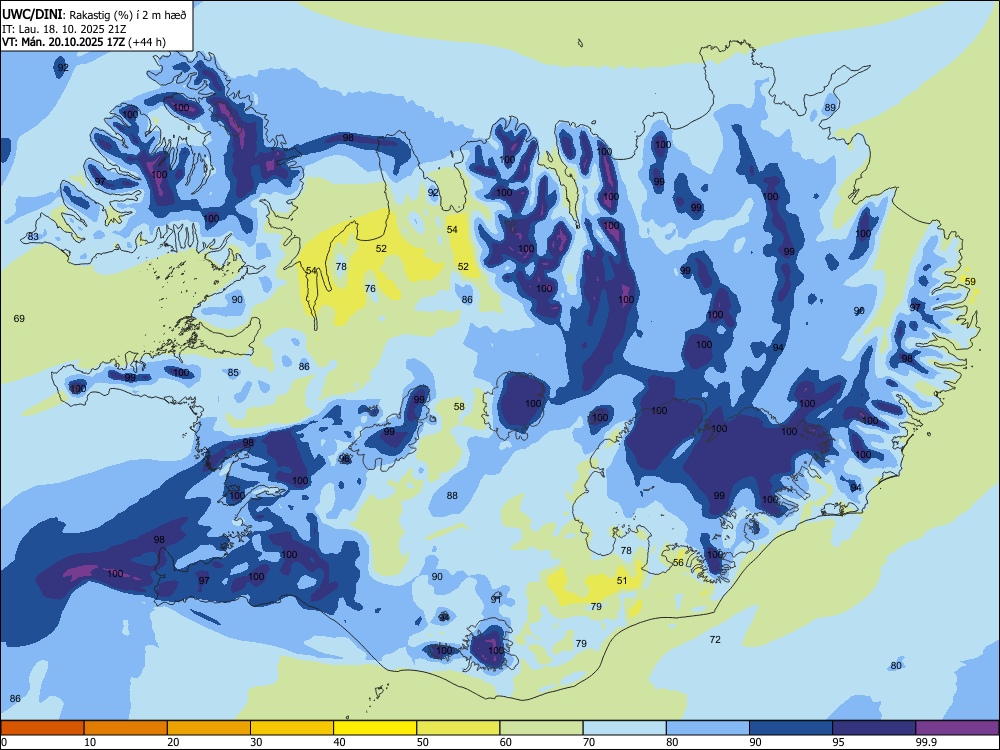Click the map value 91 in the southern highlands
1000x750 pixels.
coord(496,599)
